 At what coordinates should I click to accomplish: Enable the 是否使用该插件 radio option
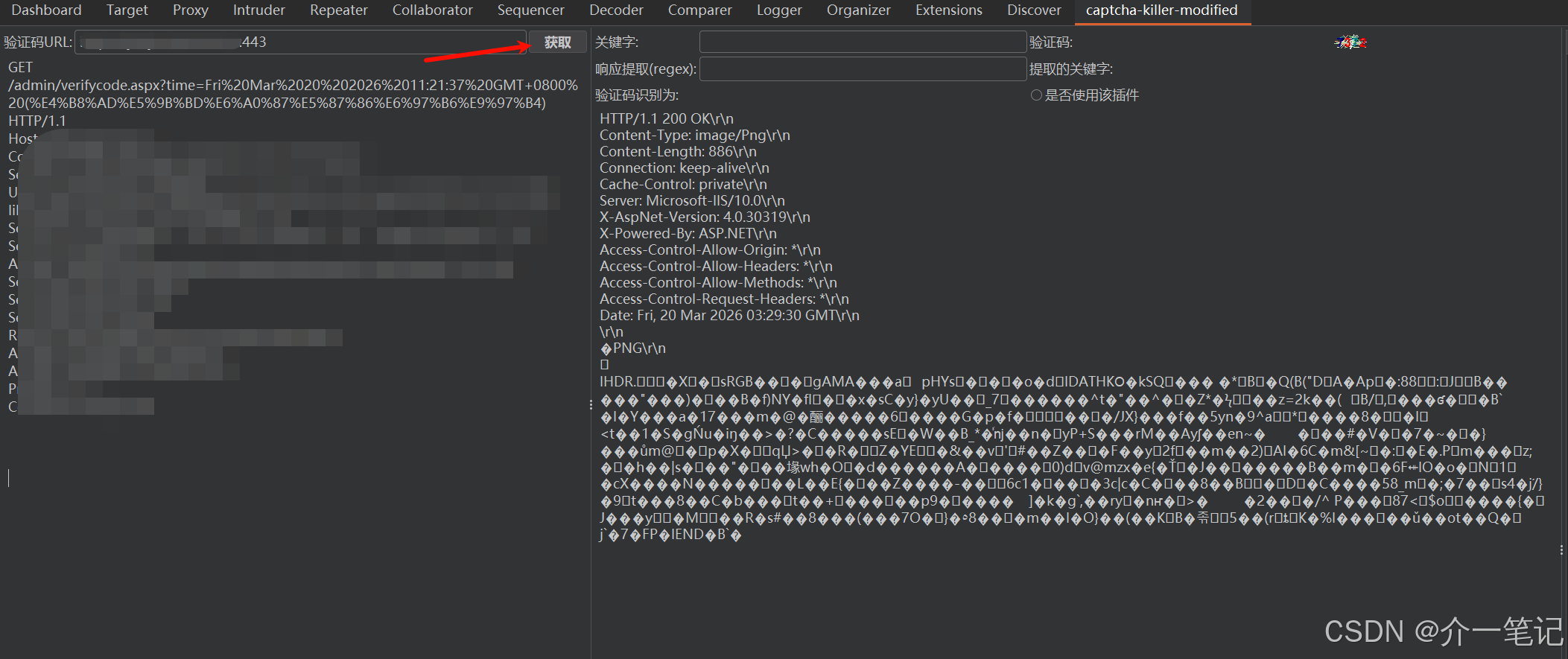tap(1036, 95)
